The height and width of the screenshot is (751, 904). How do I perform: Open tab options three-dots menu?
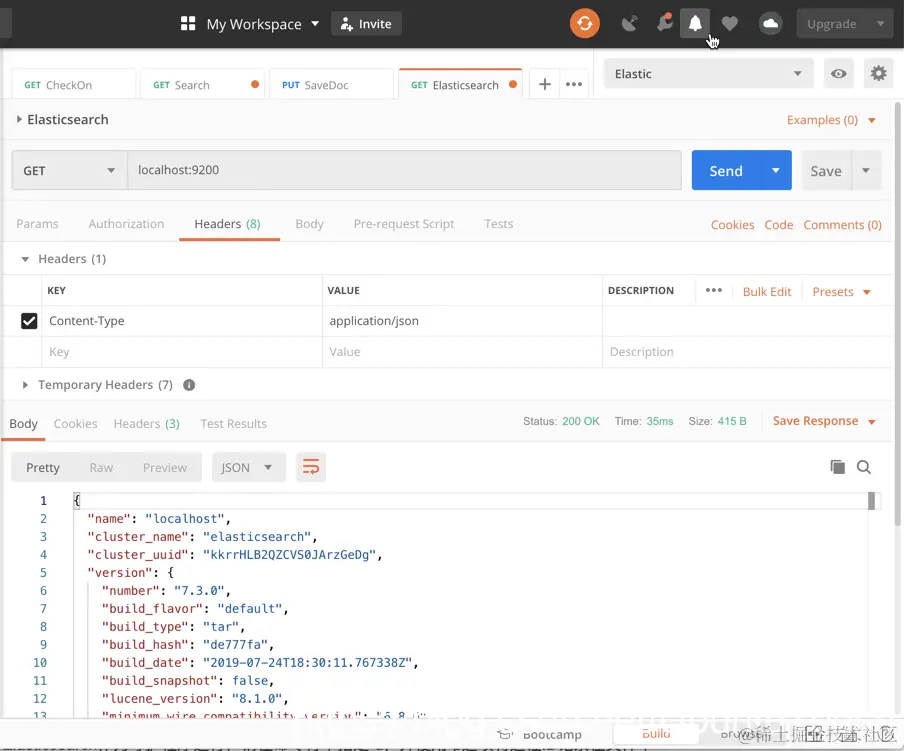574,85
